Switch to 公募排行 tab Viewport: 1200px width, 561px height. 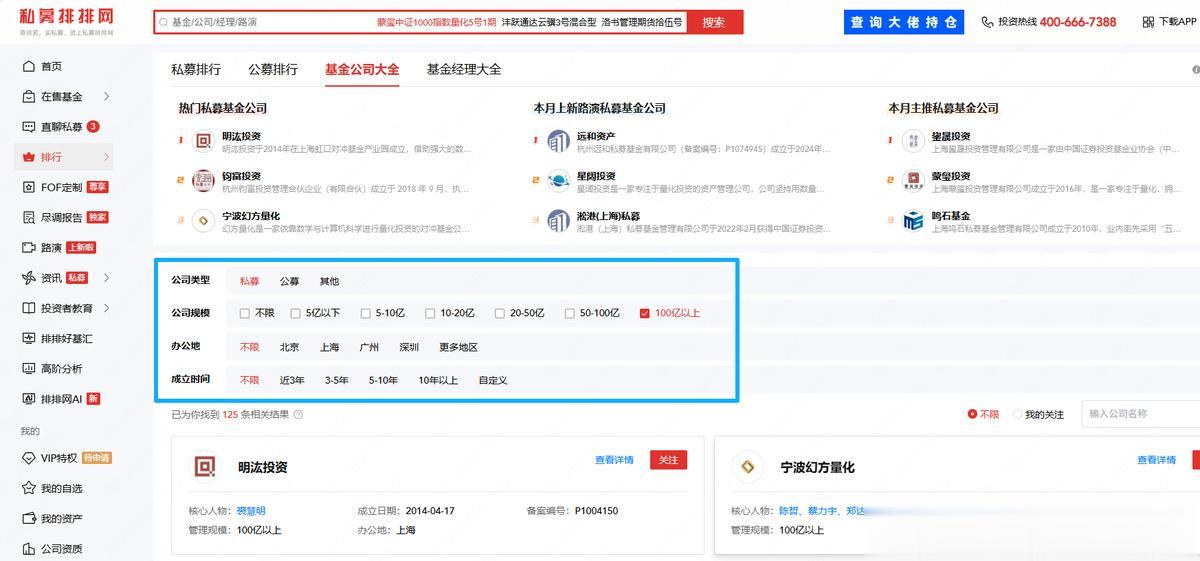[x=273, y=69]
